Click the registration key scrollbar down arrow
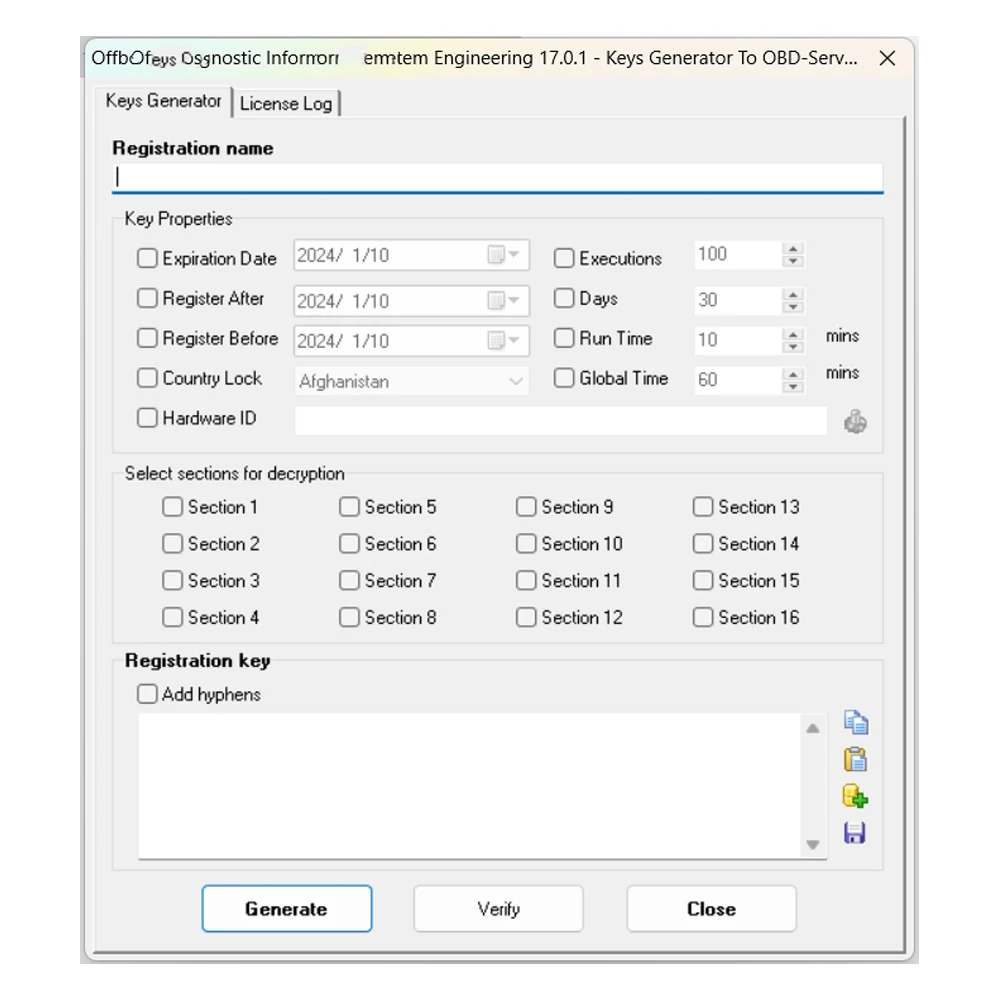The height and width of the screenshot is (1000, 1000). point(813,845)
